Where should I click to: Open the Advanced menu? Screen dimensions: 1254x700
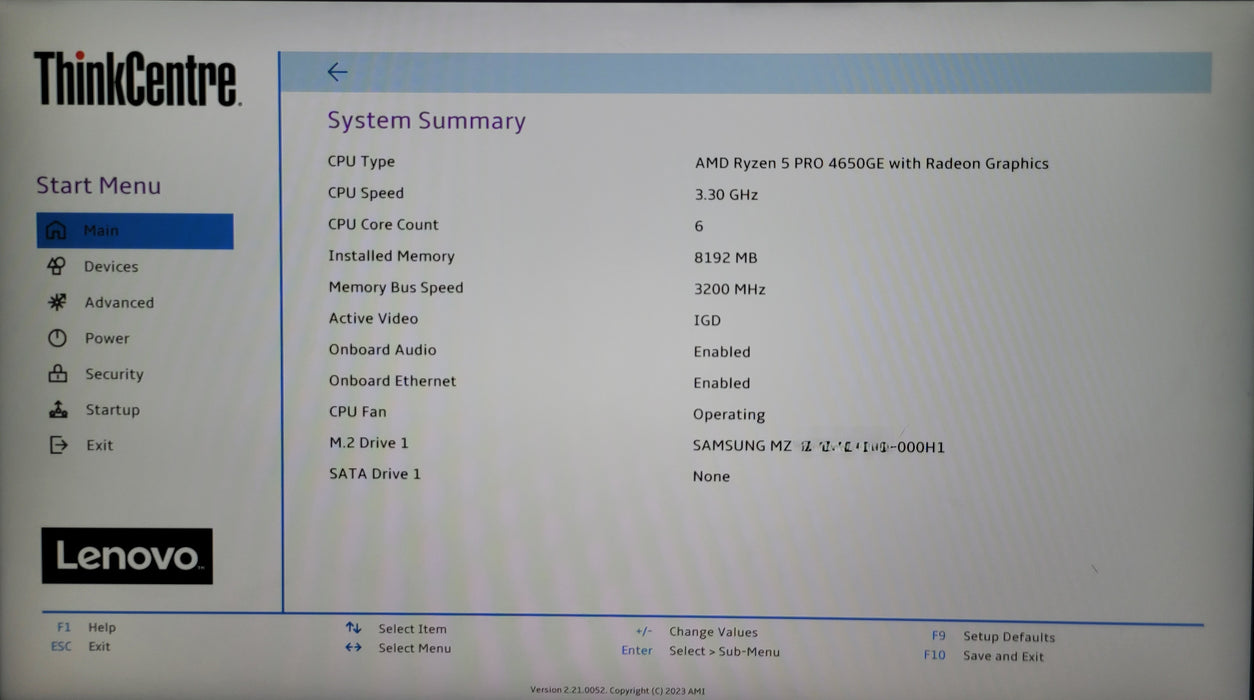point(119,303)
